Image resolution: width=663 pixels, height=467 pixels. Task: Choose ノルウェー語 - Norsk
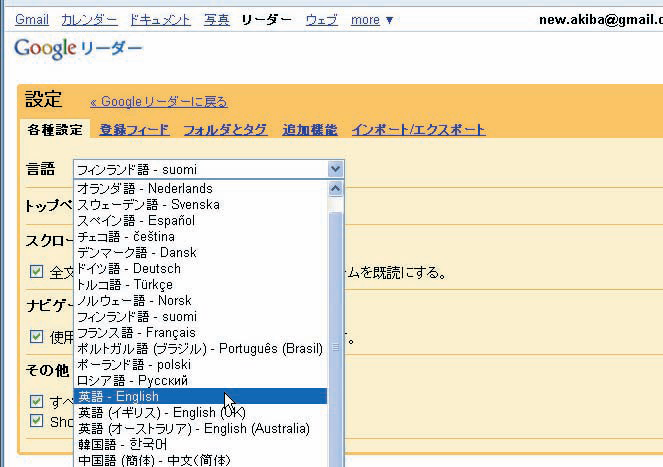(x=200, y=300)
